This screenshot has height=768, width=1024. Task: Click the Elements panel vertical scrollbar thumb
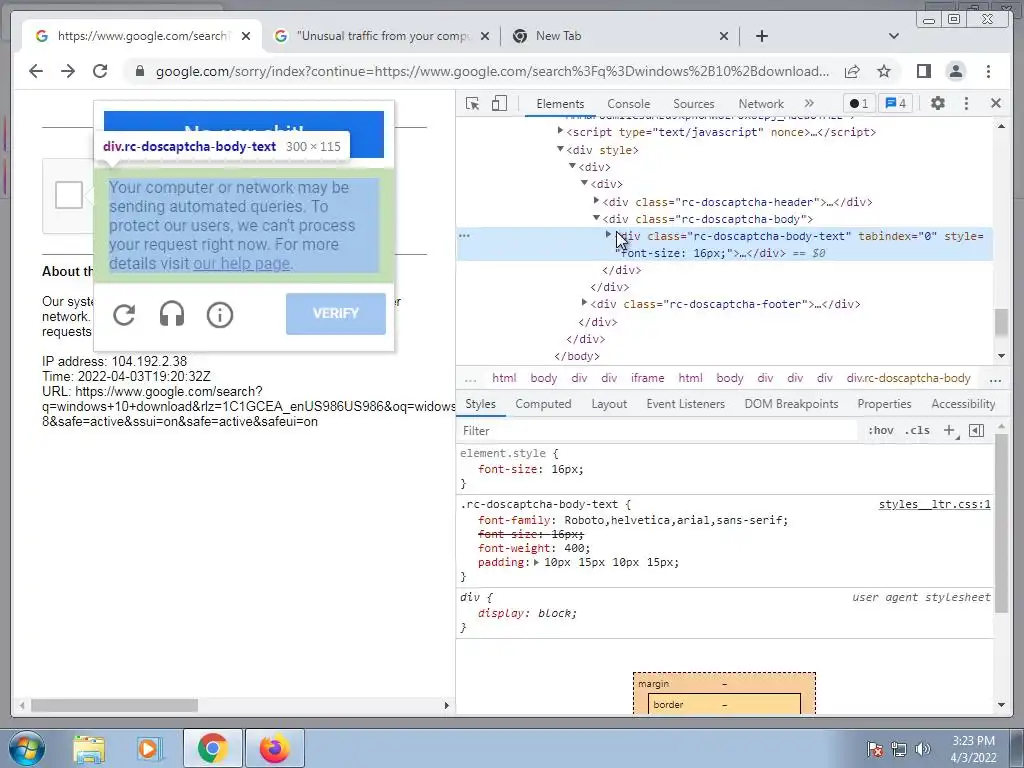(x=1001, y=323)
